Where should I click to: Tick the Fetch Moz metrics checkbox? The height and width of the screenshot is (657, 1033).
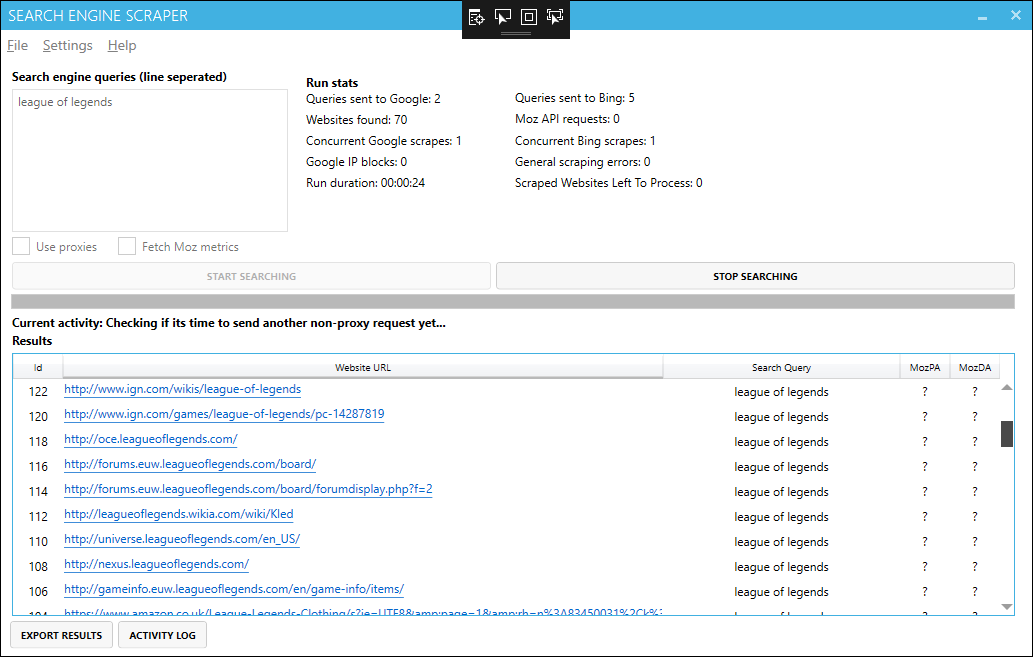tap(126, 246)
